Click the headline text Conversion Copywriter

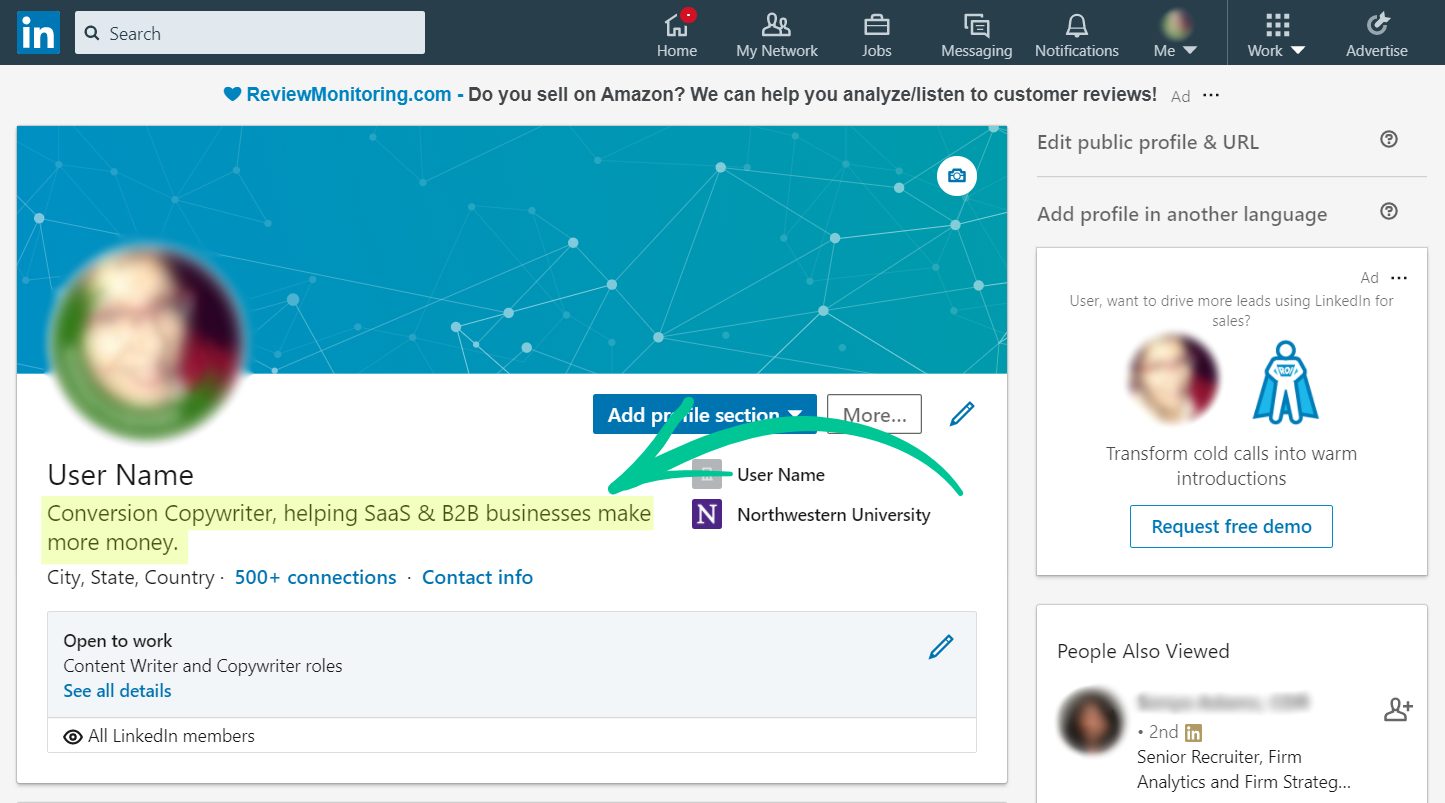349,528
